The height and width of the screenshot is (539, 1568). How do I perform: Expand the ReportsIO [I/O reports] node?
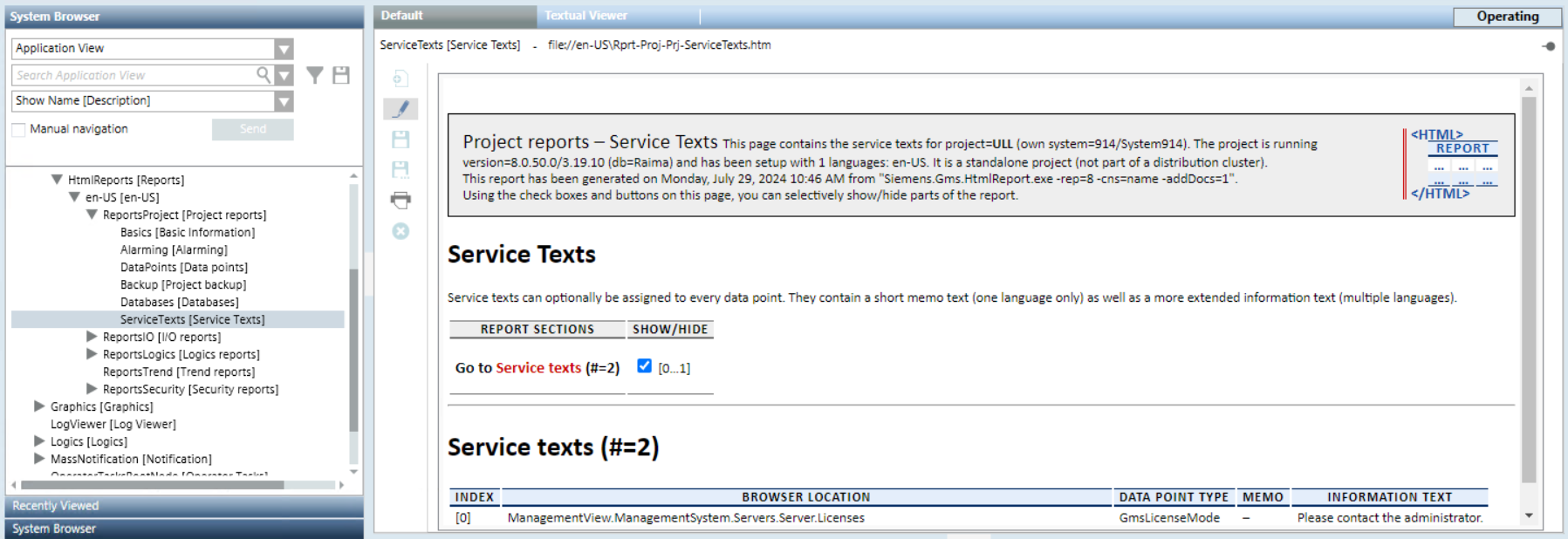(x=92, y=337)
